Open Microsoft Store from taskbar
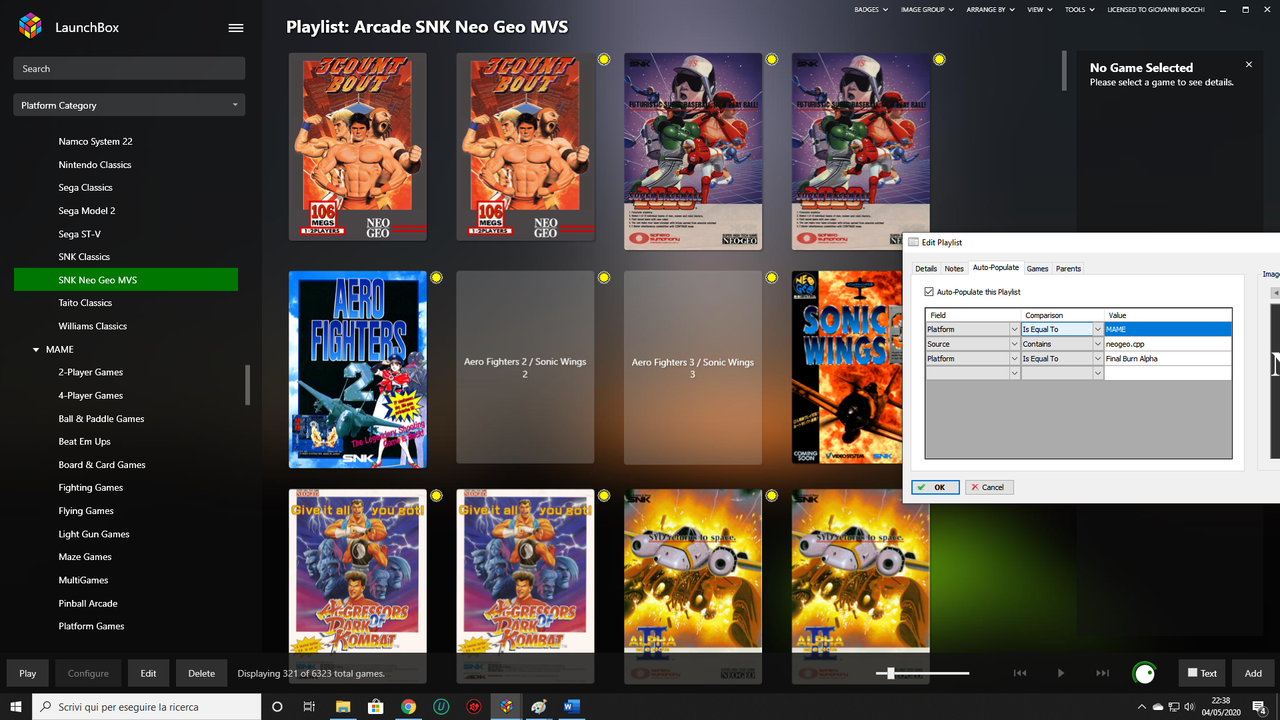Viewport: 1280px width, 720px height. click(x=375, y=706)
